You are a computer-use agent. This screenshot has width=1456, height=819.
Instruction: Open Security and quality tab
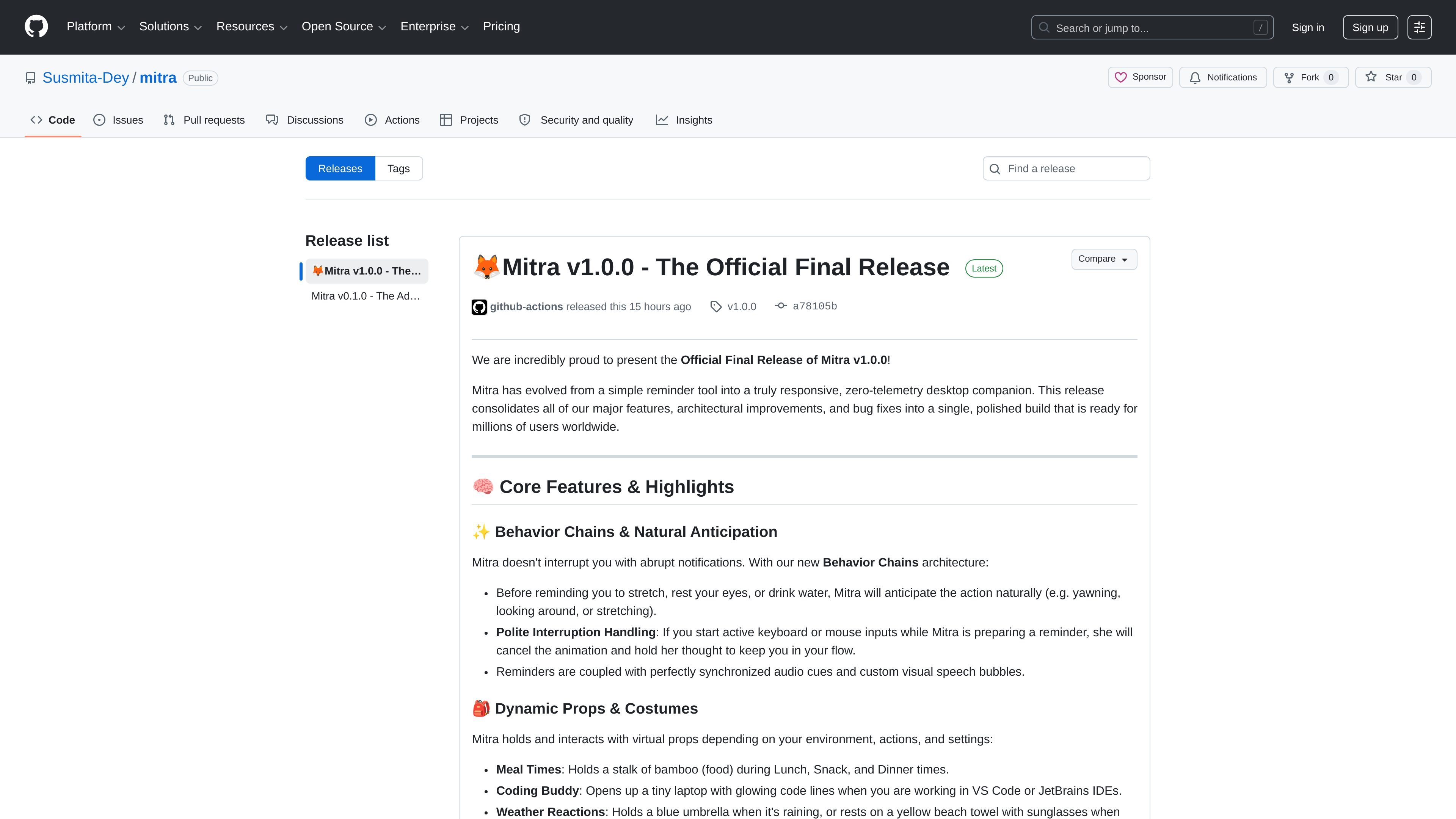[x=576, y=120]
